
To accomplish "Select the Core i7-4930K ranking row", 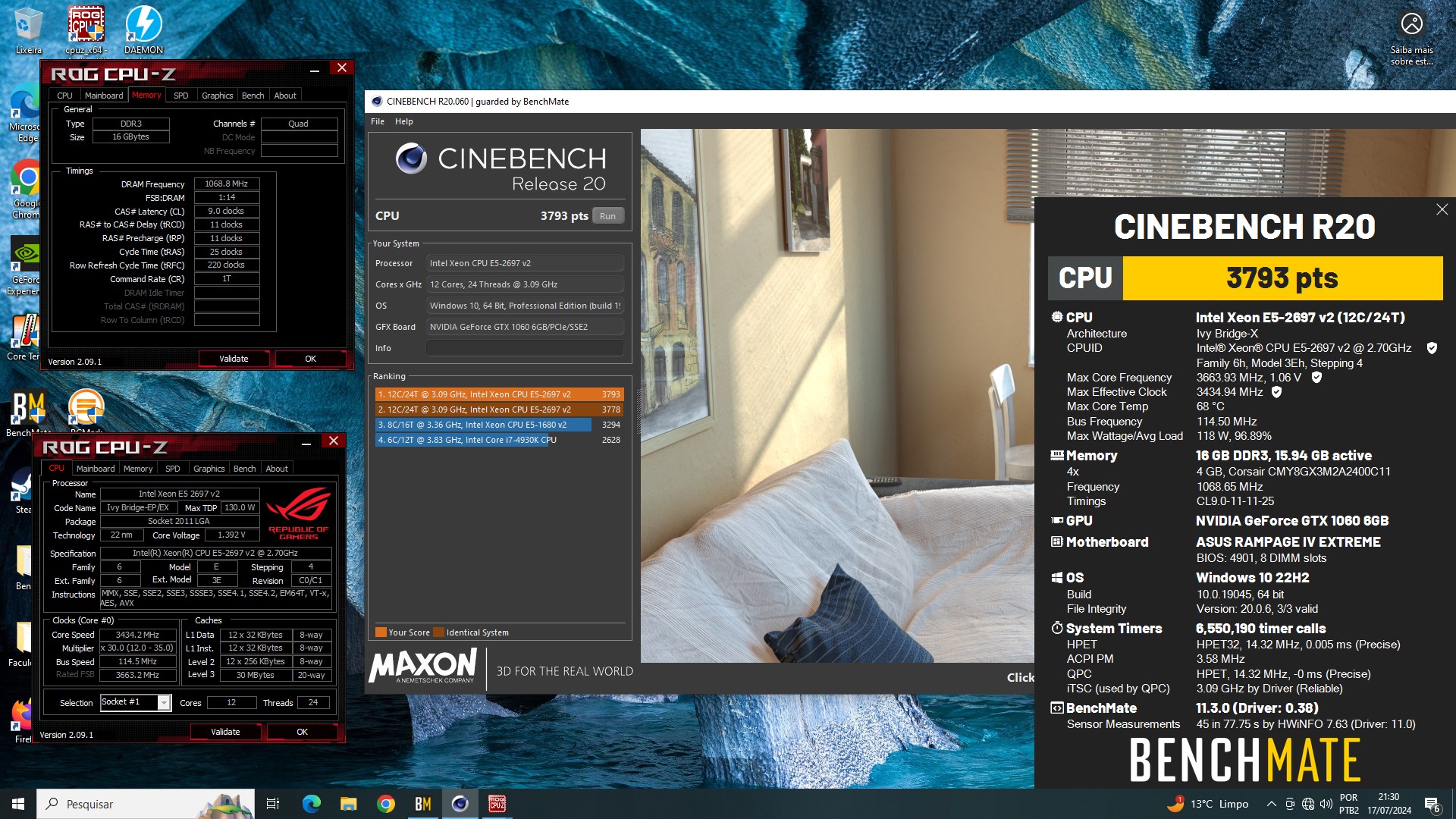I will 499,440.
